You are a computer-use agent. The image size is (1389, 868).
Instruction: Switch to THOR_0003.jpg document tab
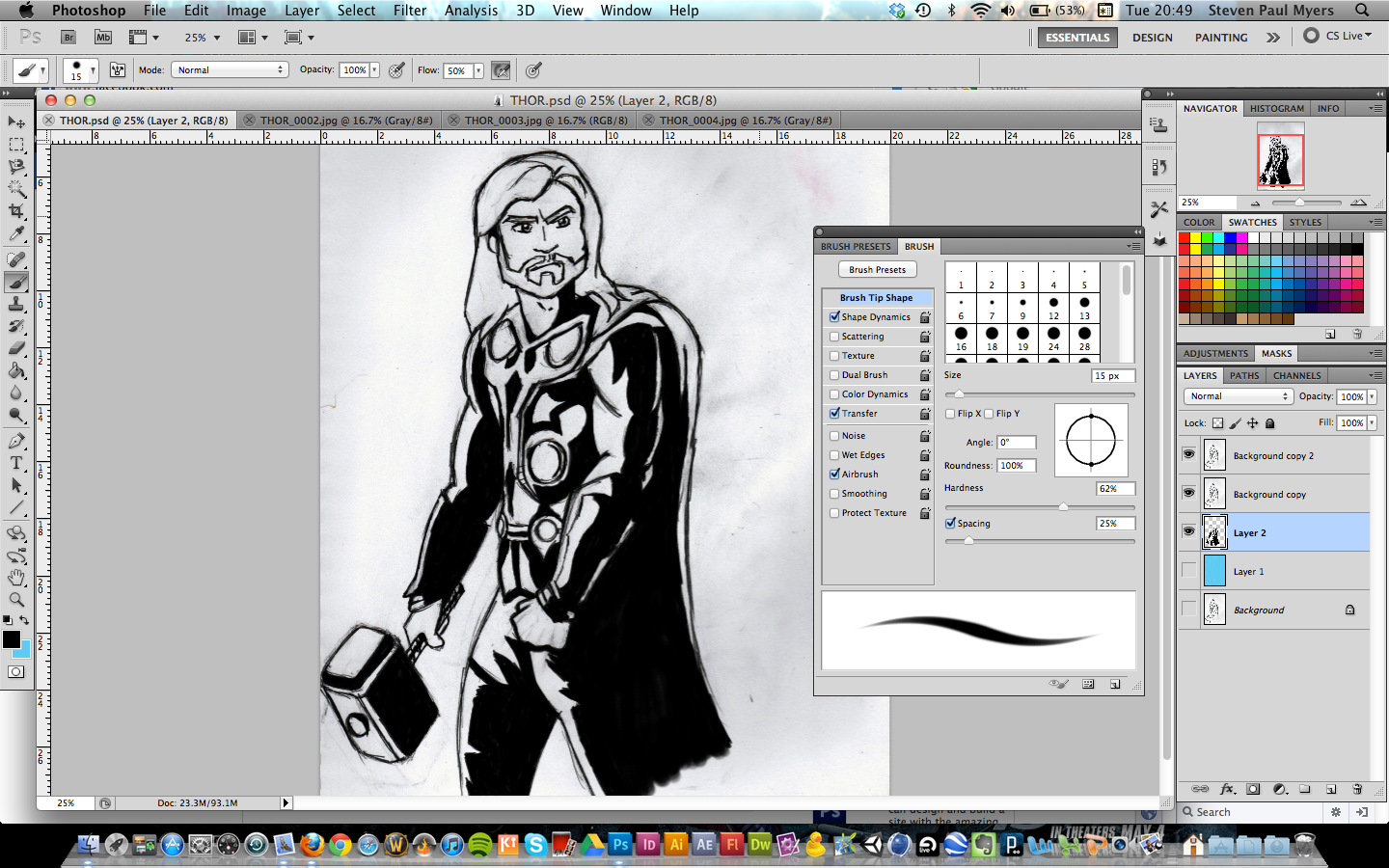546,121
